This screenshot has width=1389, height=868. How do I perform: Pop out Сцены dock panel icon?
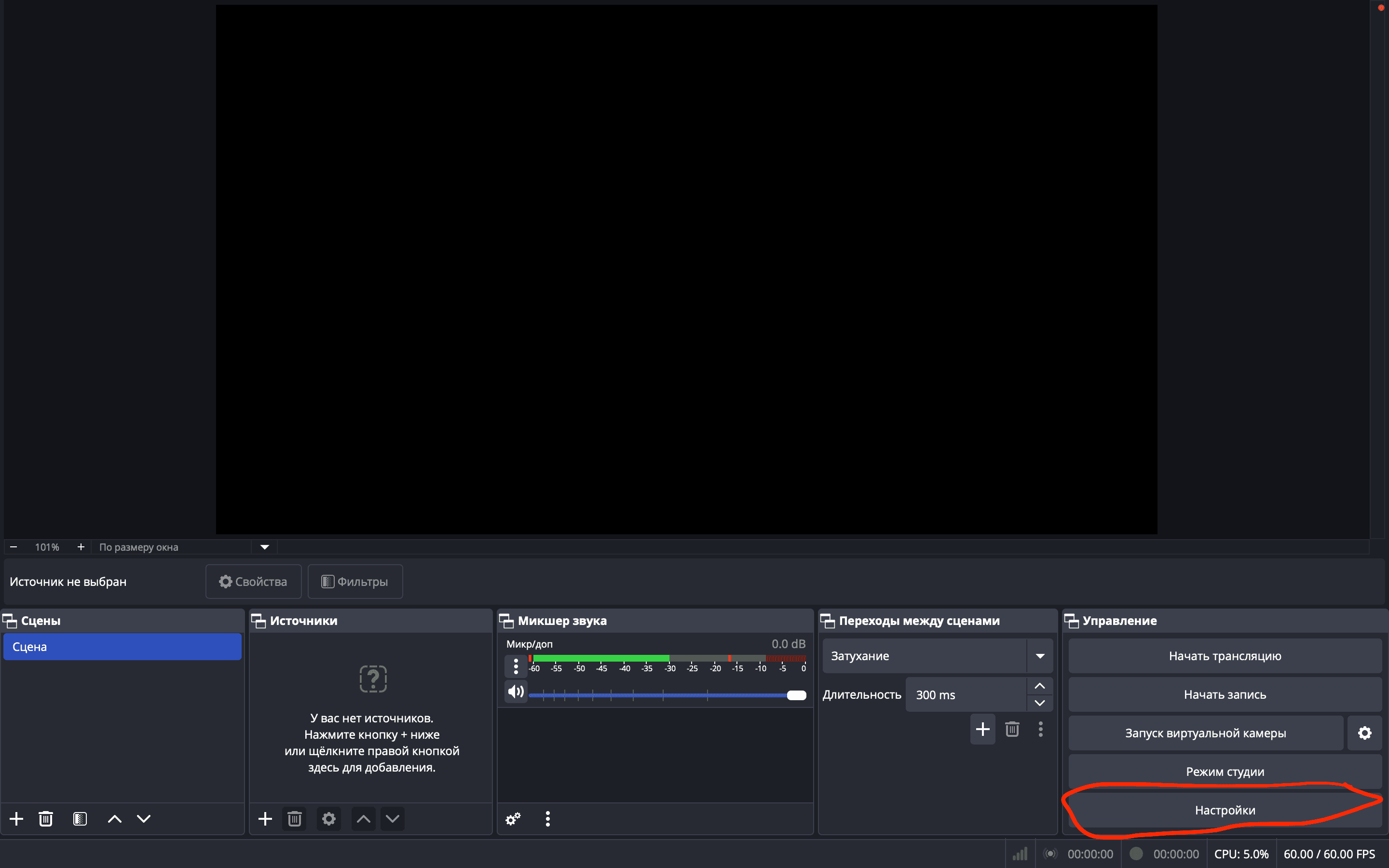coord(10,621)
